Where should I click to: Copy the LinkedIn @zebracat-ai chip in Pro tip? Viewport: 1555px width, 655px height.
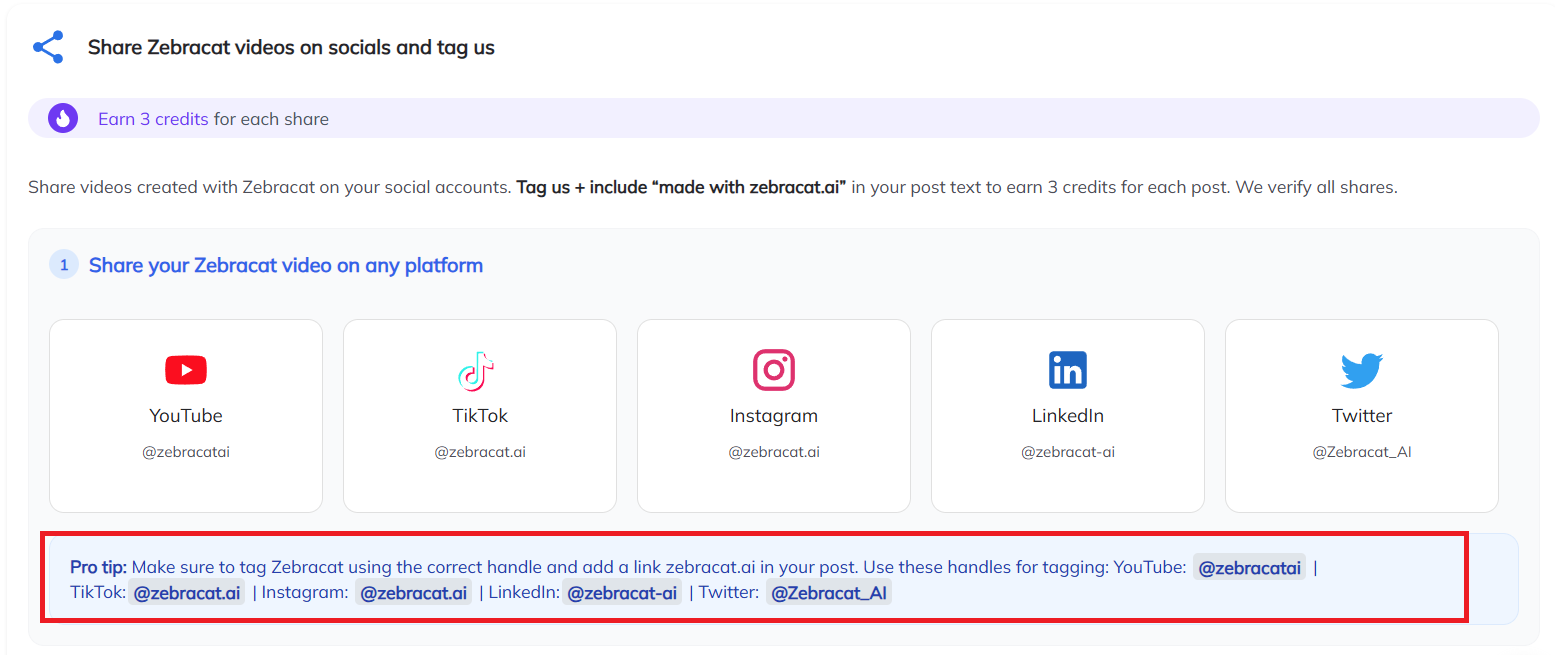(622, 593)
